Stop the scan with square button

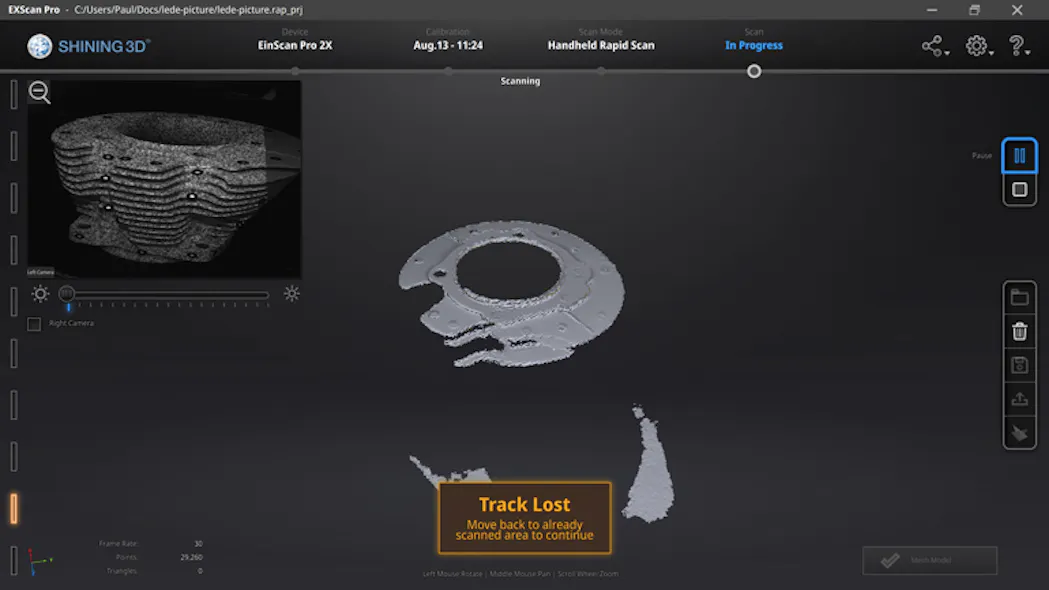pyautogui.click(x=1019, y=190)
